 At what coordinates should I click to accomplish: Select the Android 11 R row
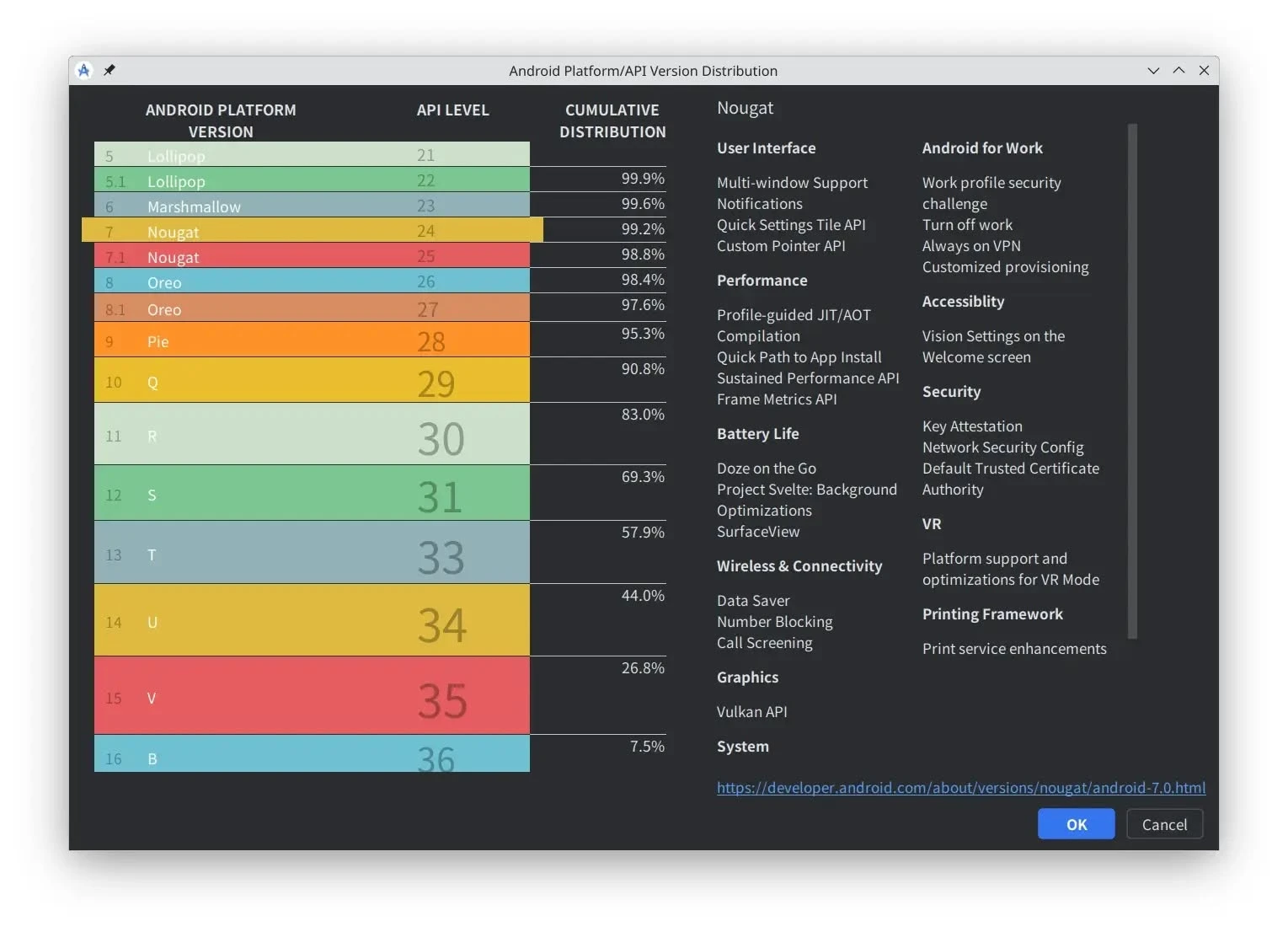312,435
